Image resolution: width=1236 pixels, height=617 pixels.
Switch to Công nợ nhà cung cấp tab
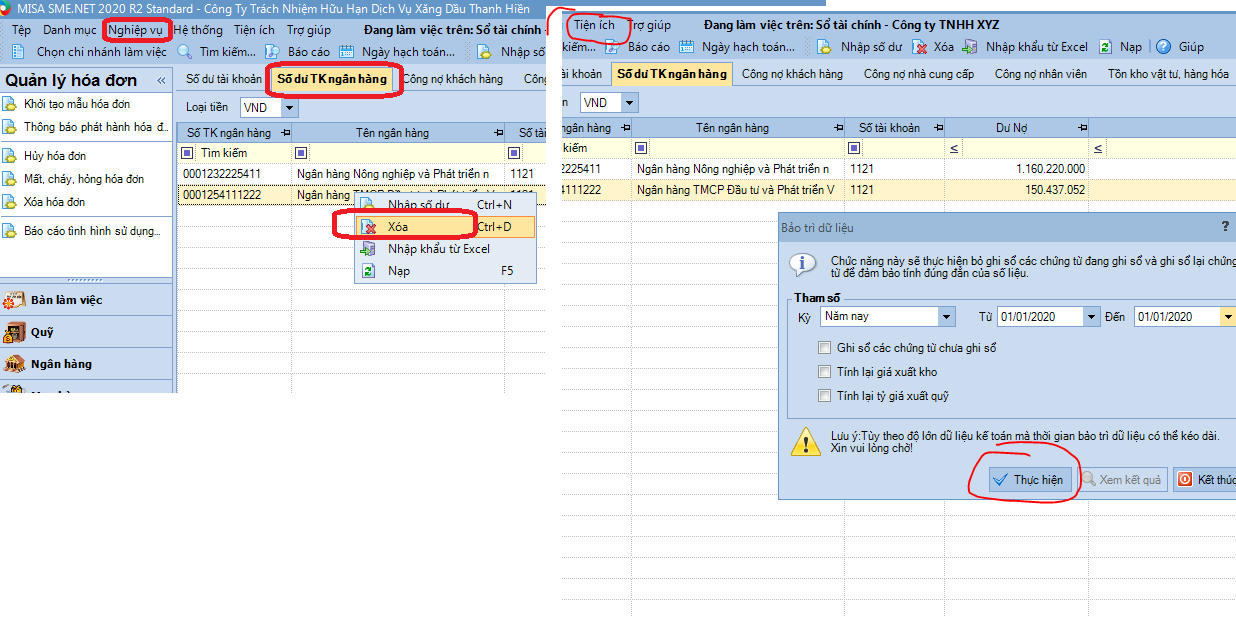click(x=918, y=74)
